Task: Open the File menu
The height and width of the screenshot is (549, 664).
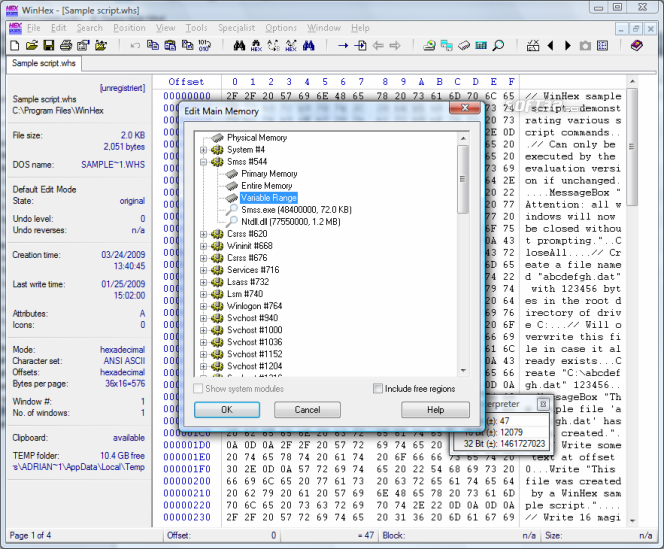Action: click(x=33, y=28)
